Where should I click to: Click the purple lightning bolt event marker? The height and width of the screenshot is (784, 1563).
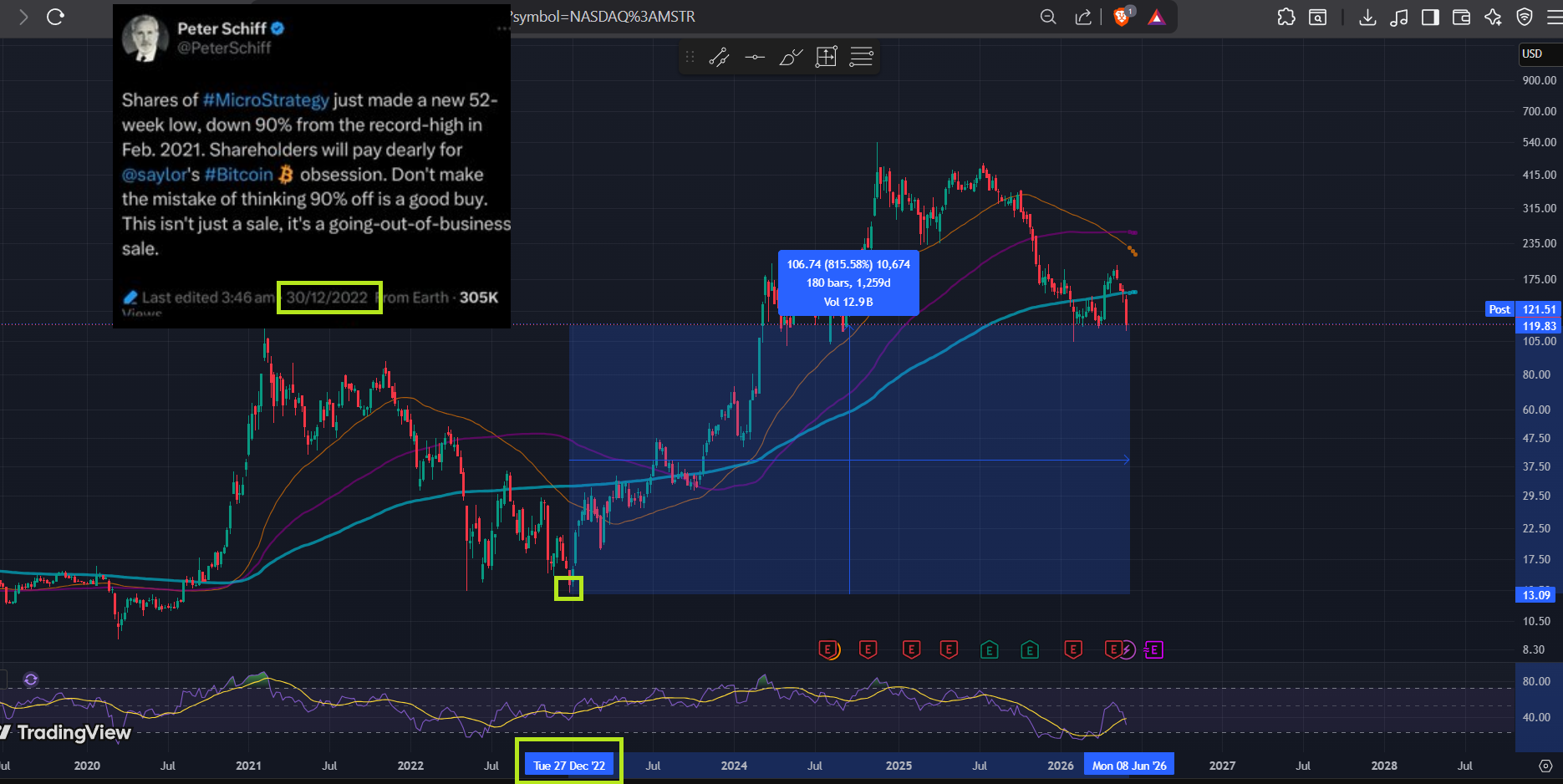tap(1128, 649)
